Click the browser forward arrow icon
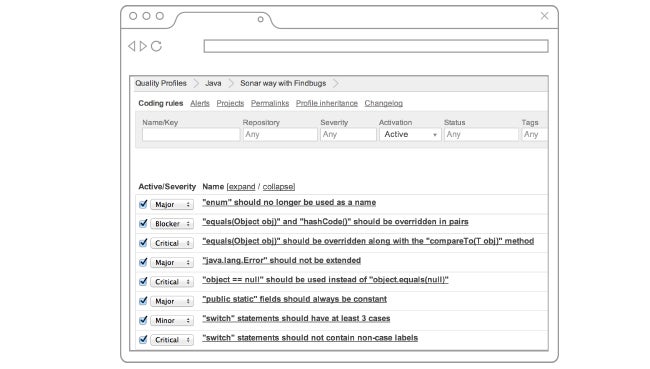 click(143, 46)
